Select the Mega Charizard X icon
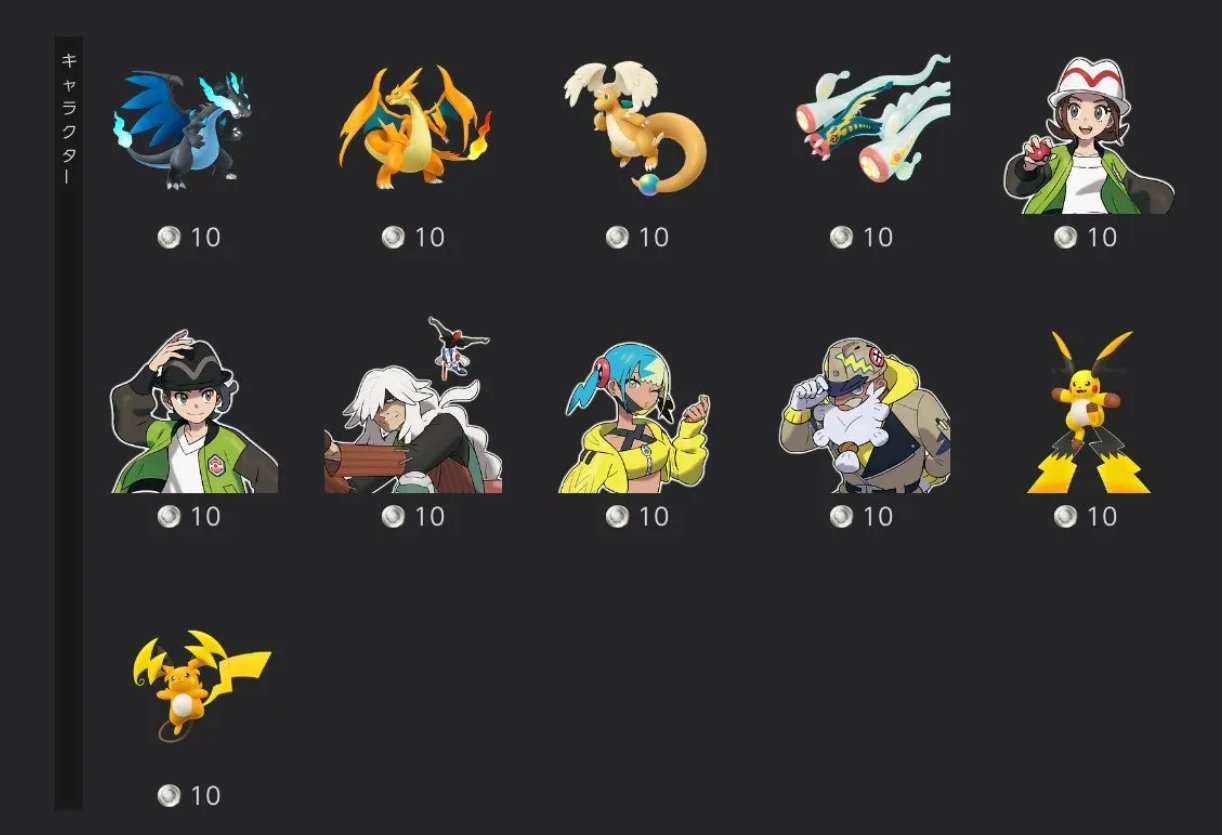 (x=184, y=129)
